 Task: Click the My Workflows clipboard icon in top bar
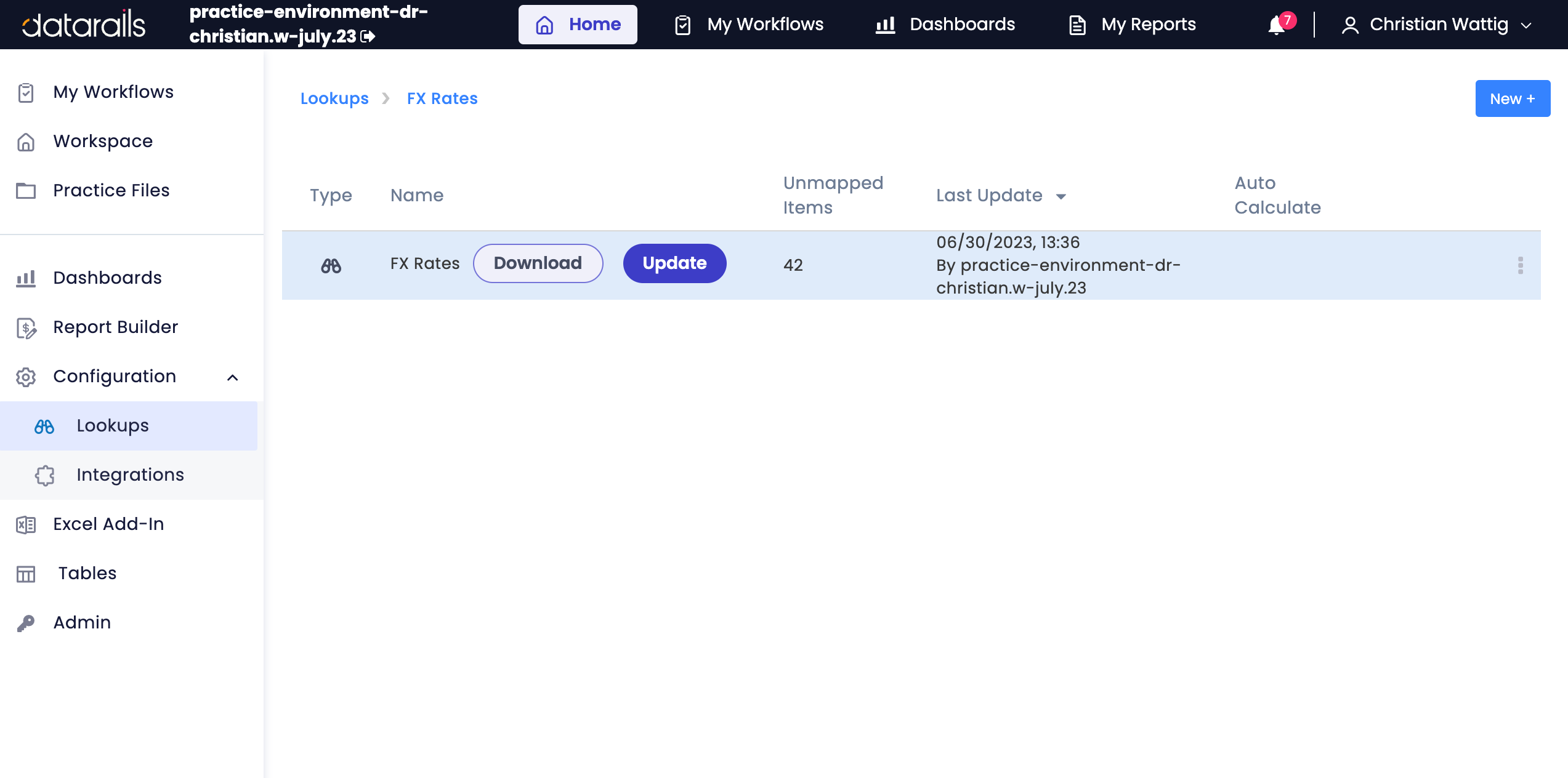(x=683, y=25)
